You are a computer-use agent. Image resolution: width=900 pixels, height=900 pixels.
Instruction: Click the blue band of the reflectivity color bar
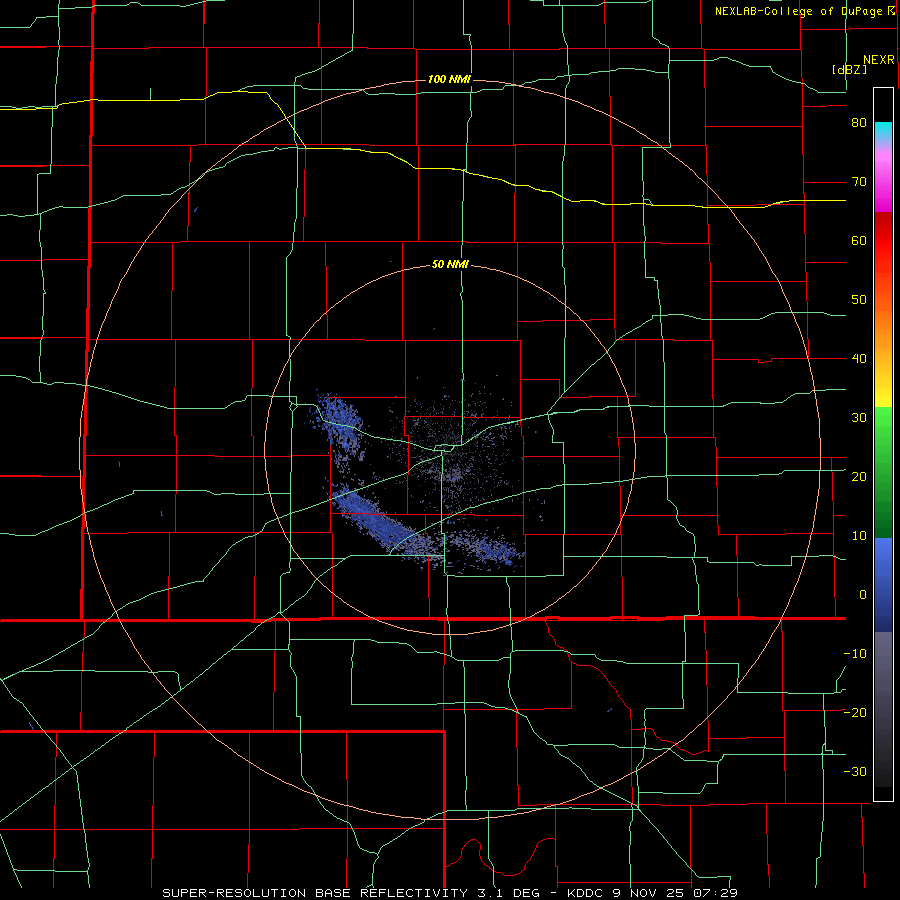pyautogui.click(x=883, y=584)
